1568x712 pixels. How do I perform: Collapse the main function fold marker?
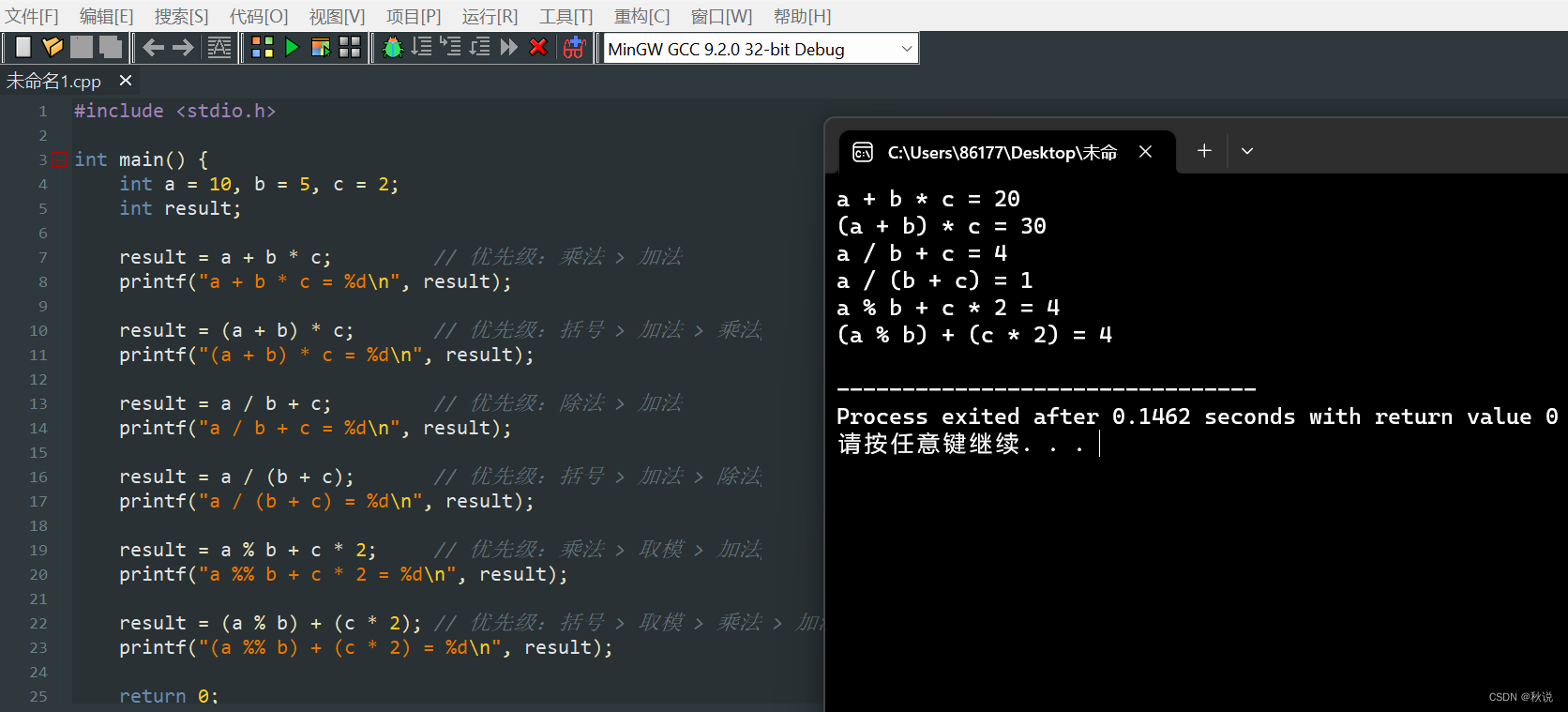60,159
